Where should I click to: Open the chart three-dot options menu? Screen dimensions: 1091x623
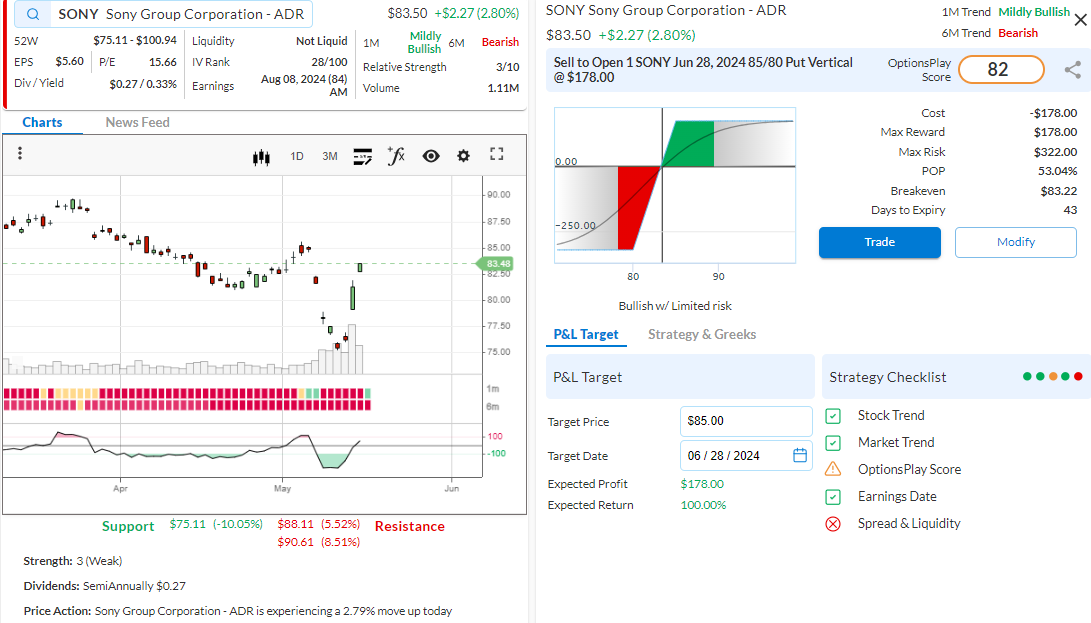(19, 153)
